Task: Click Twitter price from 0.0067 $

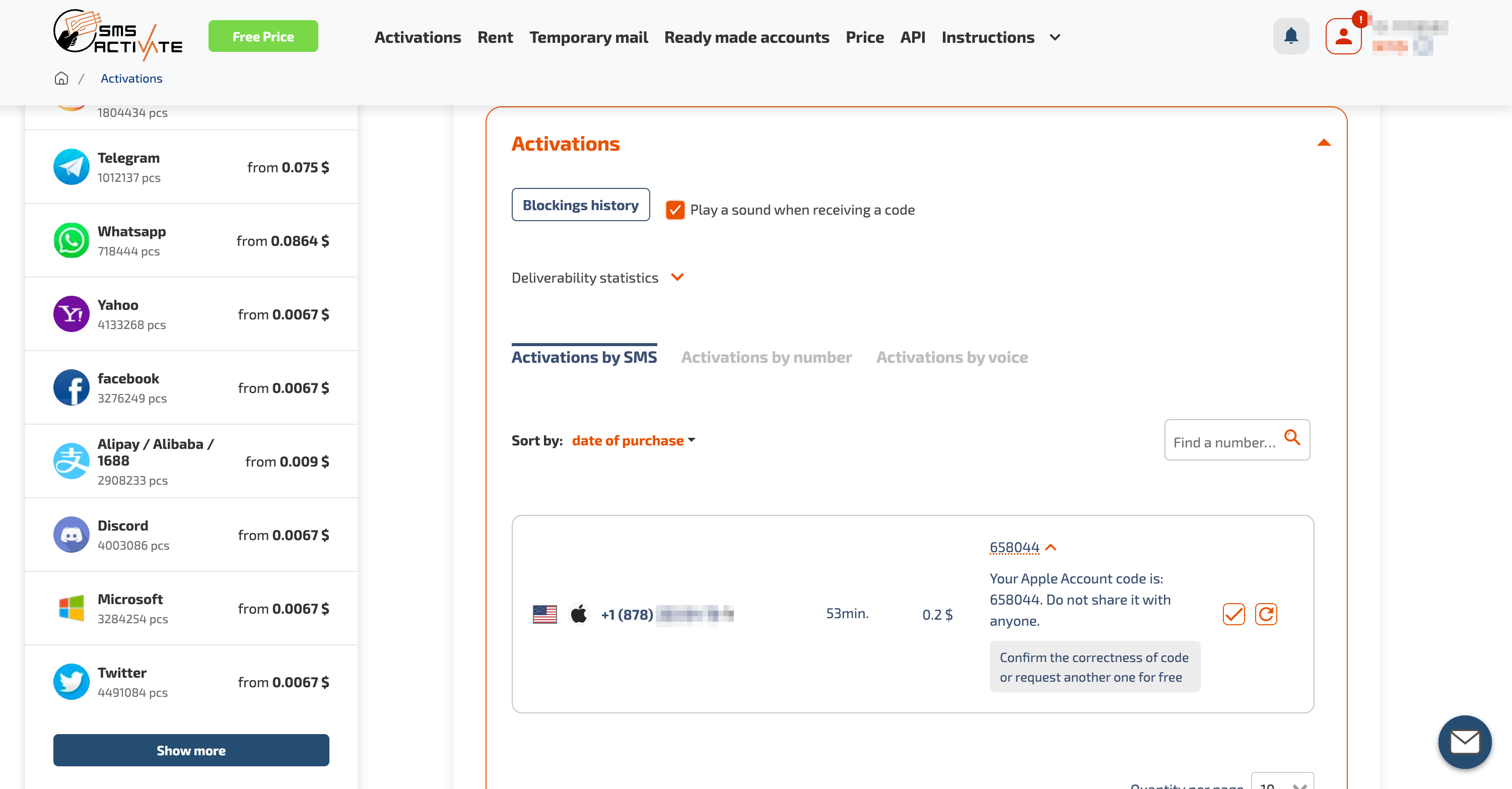Action: coord(284,682)
